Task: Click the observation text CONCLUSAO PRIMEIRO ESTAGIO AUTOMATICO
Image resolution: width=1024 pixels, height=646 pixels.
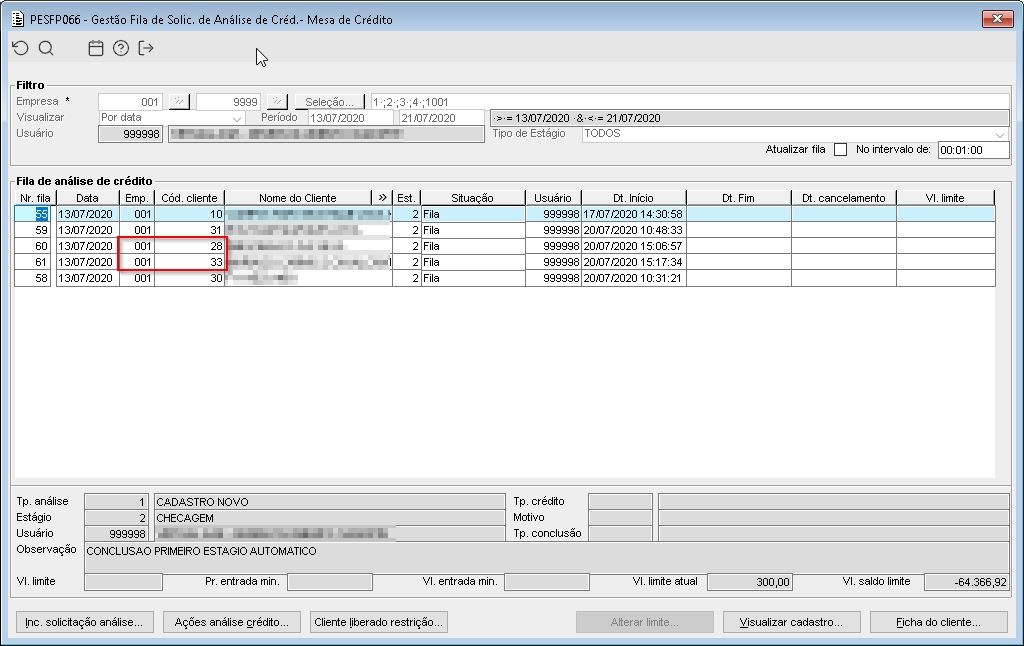Action: [x=201, y=551]
